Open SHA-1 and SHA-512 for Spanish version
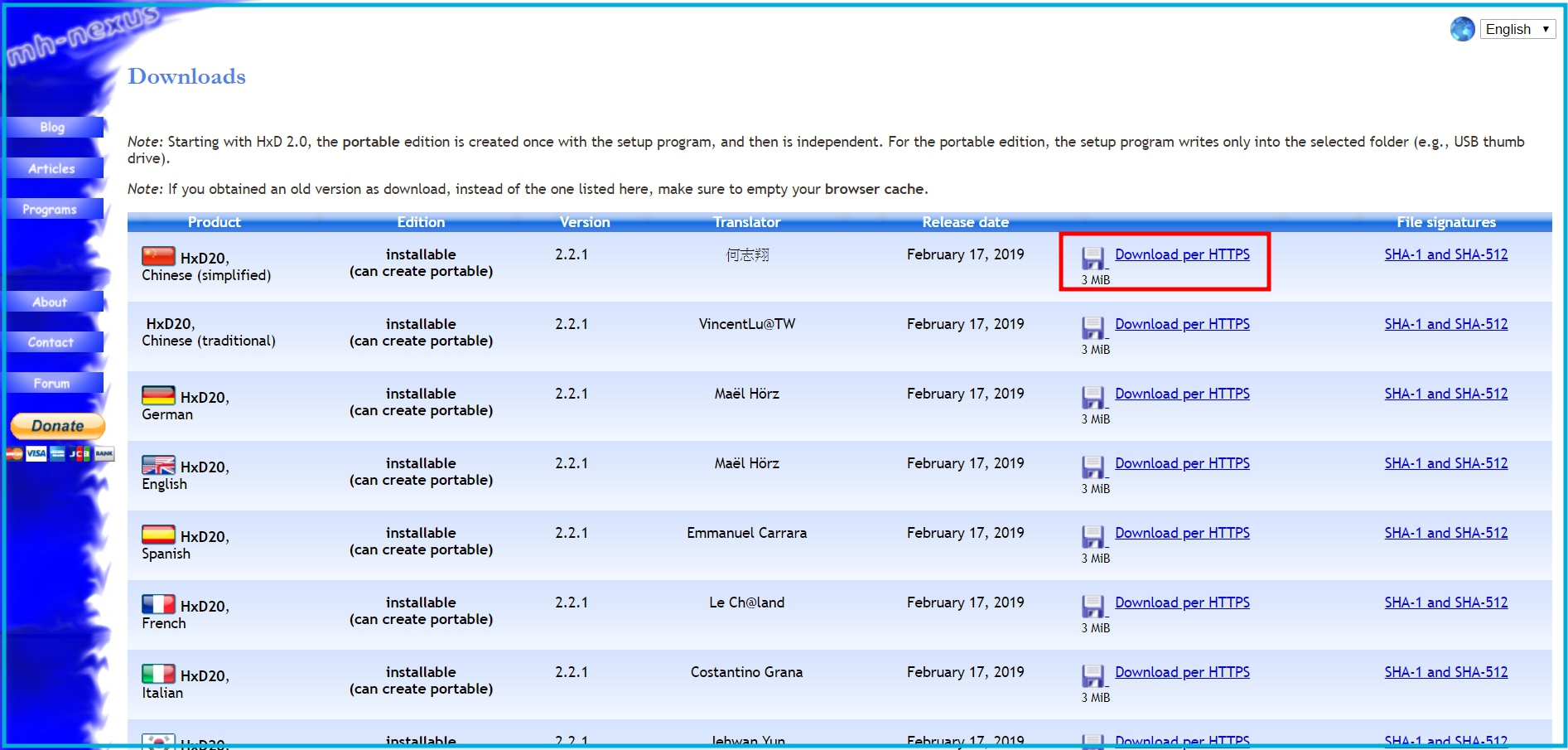The image size is (1568, 750). click(1446, 533)
